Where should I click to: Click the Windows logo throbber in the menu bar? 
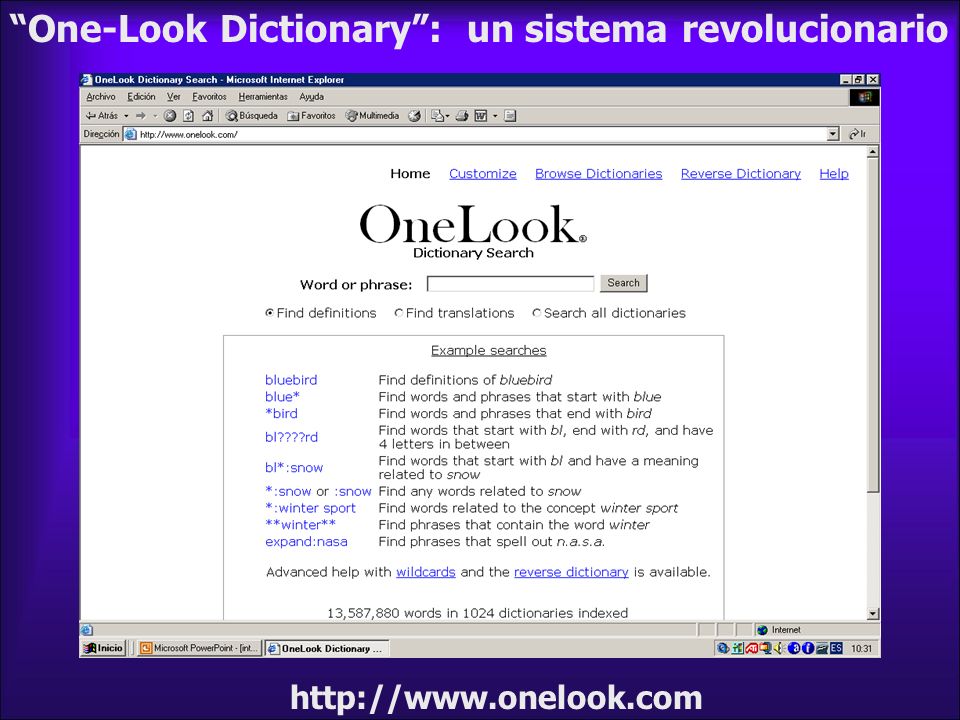coord(864,97)
